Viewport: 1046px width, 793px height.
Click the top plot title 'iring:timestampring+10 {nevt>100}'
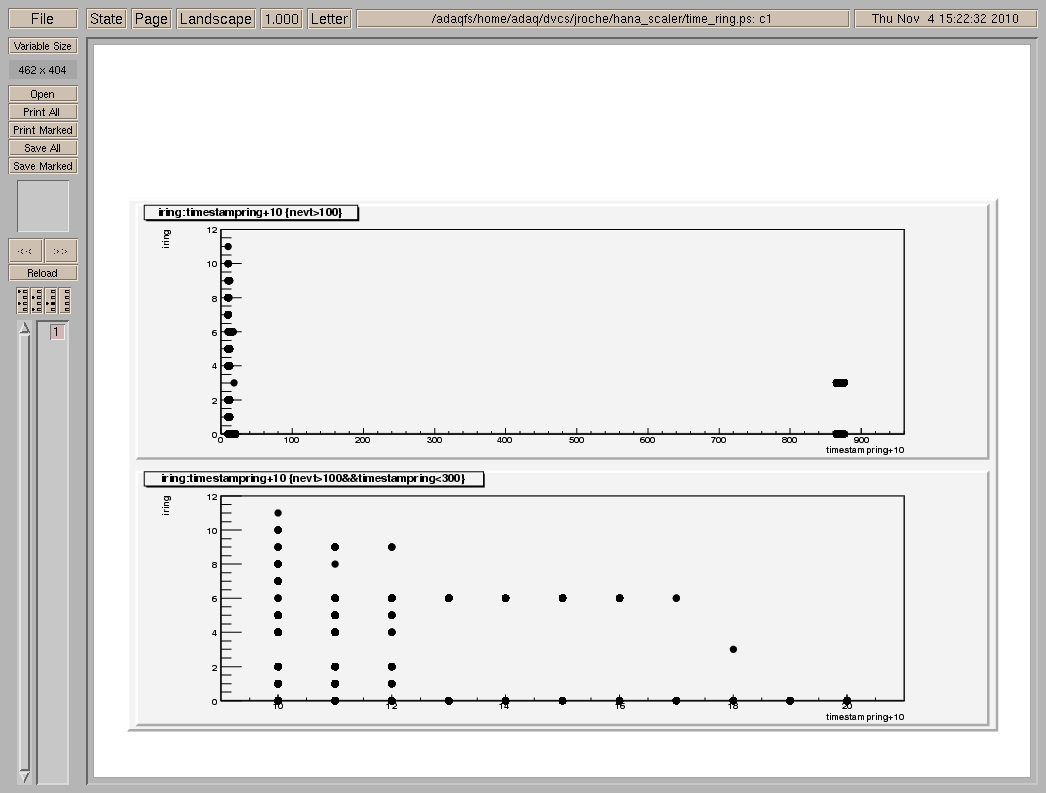[x=250, y=212]
